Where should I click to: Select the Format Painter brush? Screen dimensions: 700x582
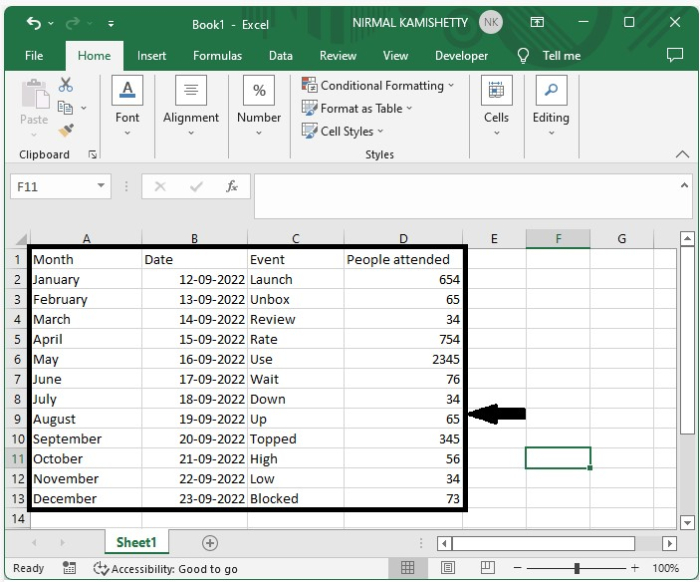pyautogui.click(x=66, y=130)
